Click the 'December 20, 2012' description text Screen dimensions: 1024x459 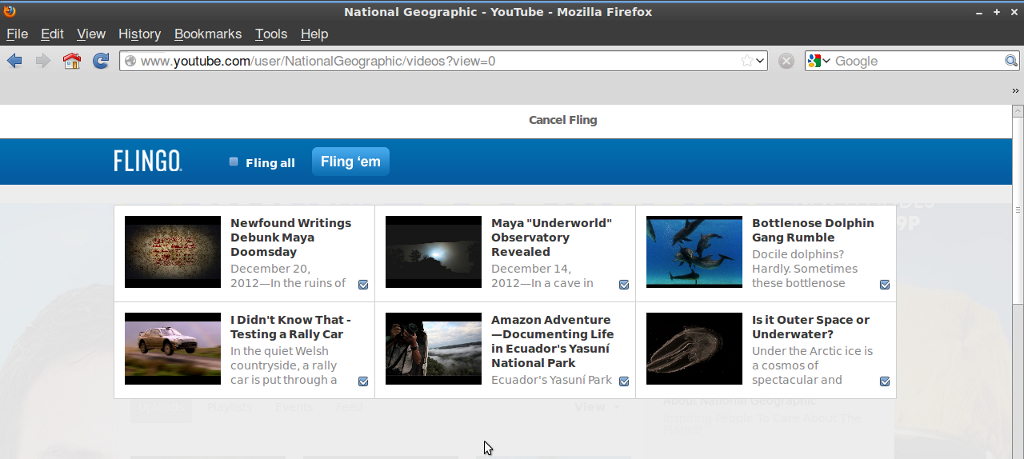[x=288, y=276]
